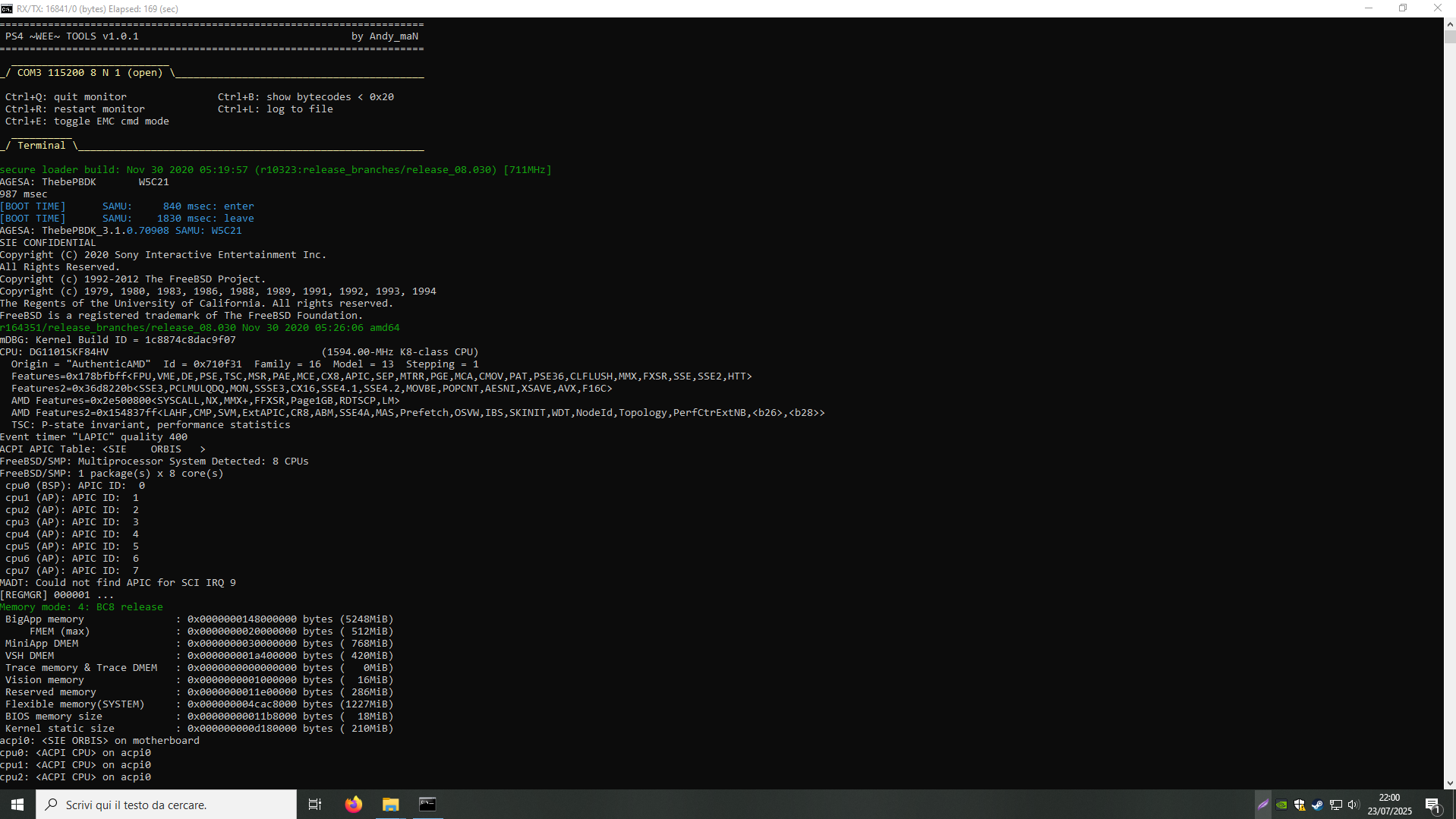Click the 'cpu0 (BSP): APIC ID: 0' line
The image size is (1456, 819).
click(x=75, y=486)
